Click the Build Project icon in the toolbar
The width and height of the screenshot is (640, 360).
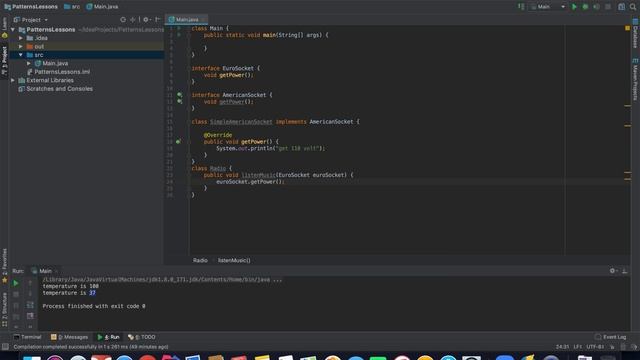(521, 7)
